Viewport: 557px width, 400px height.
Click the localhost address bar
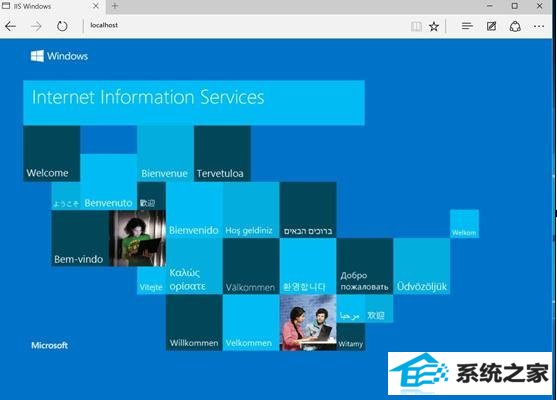[x=245, y=26]
